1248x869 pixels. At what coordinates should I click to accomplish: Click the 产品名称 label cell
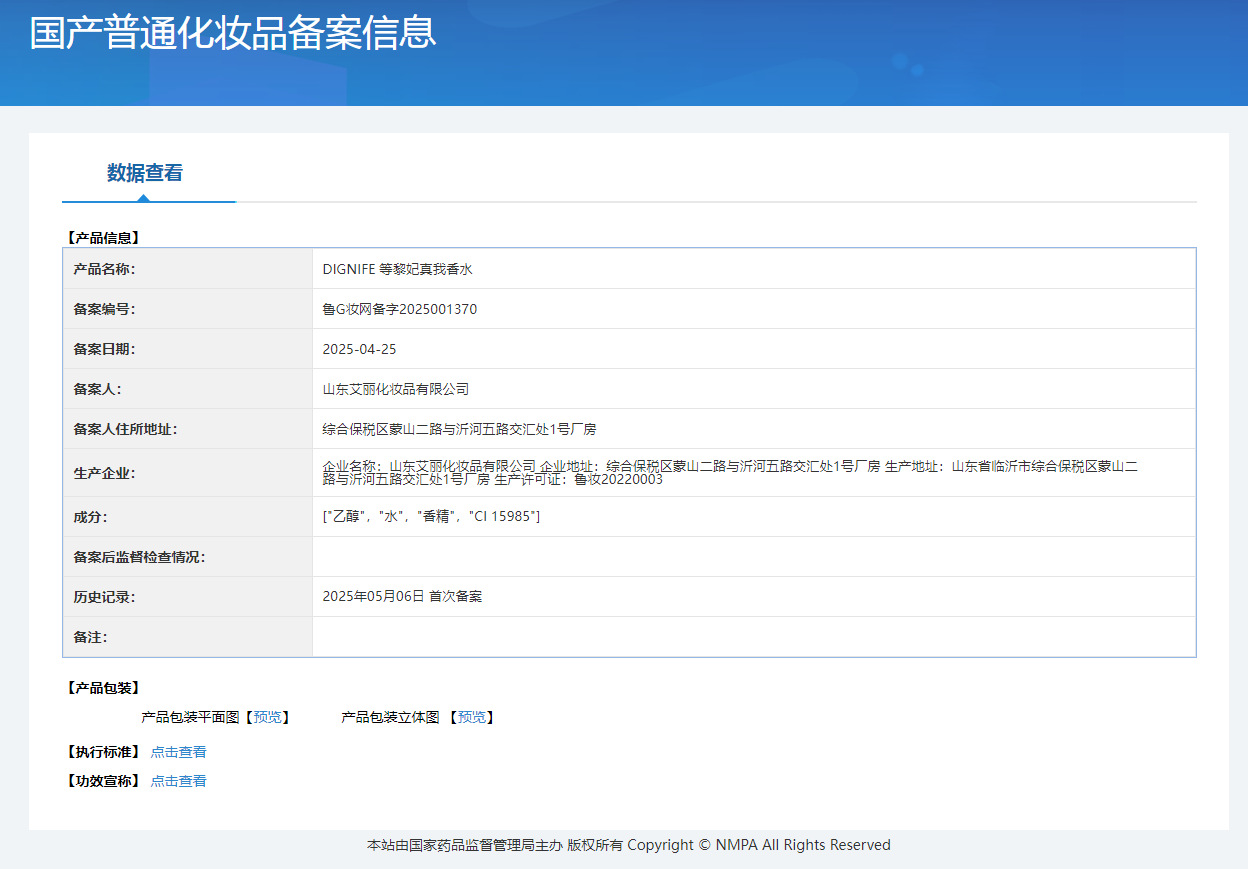[188, 269]
